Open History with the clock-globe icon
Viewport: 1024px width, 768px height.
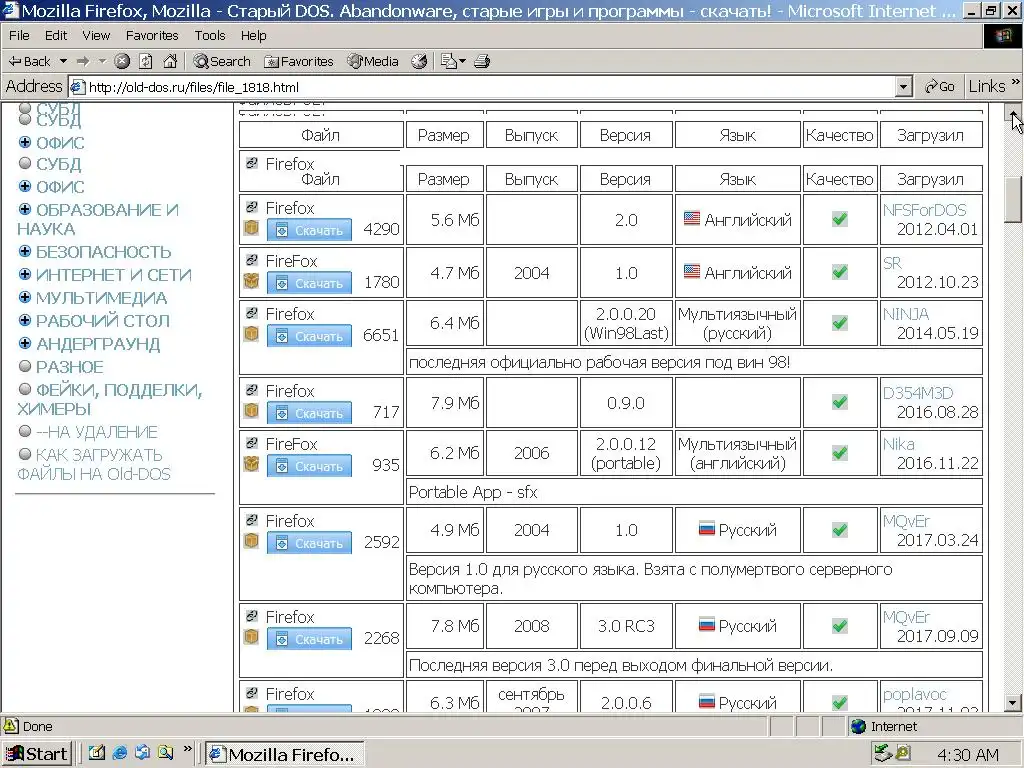(x=419, y=61)
